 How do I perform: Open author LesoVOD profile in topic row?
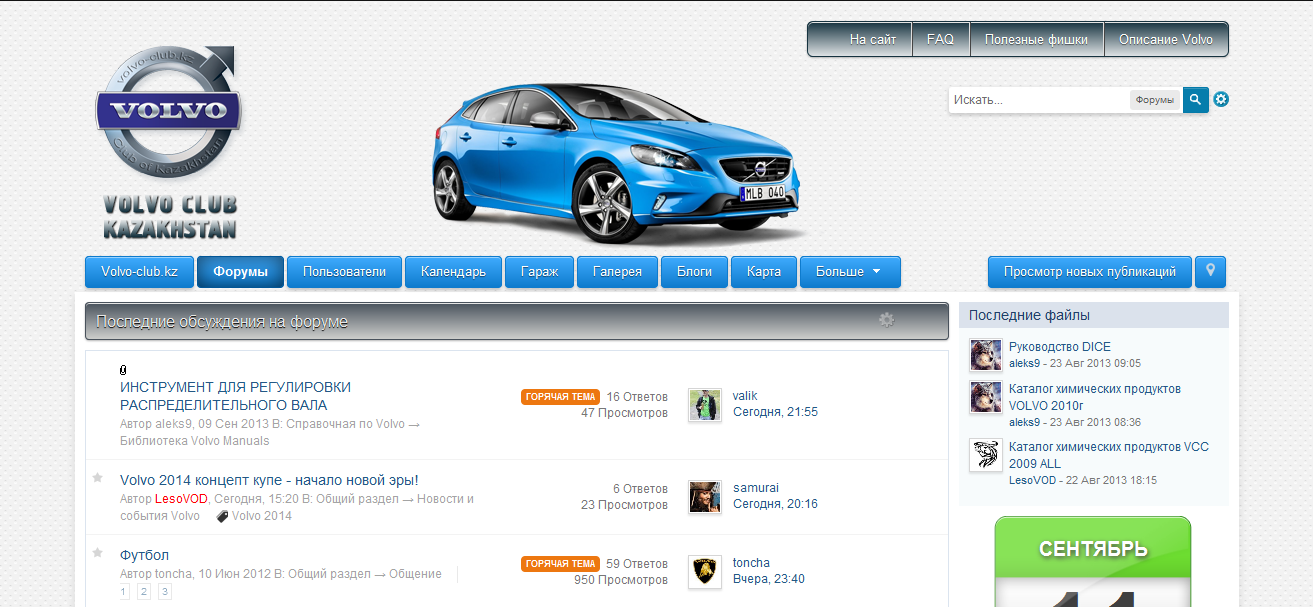[x=181, y=499]
